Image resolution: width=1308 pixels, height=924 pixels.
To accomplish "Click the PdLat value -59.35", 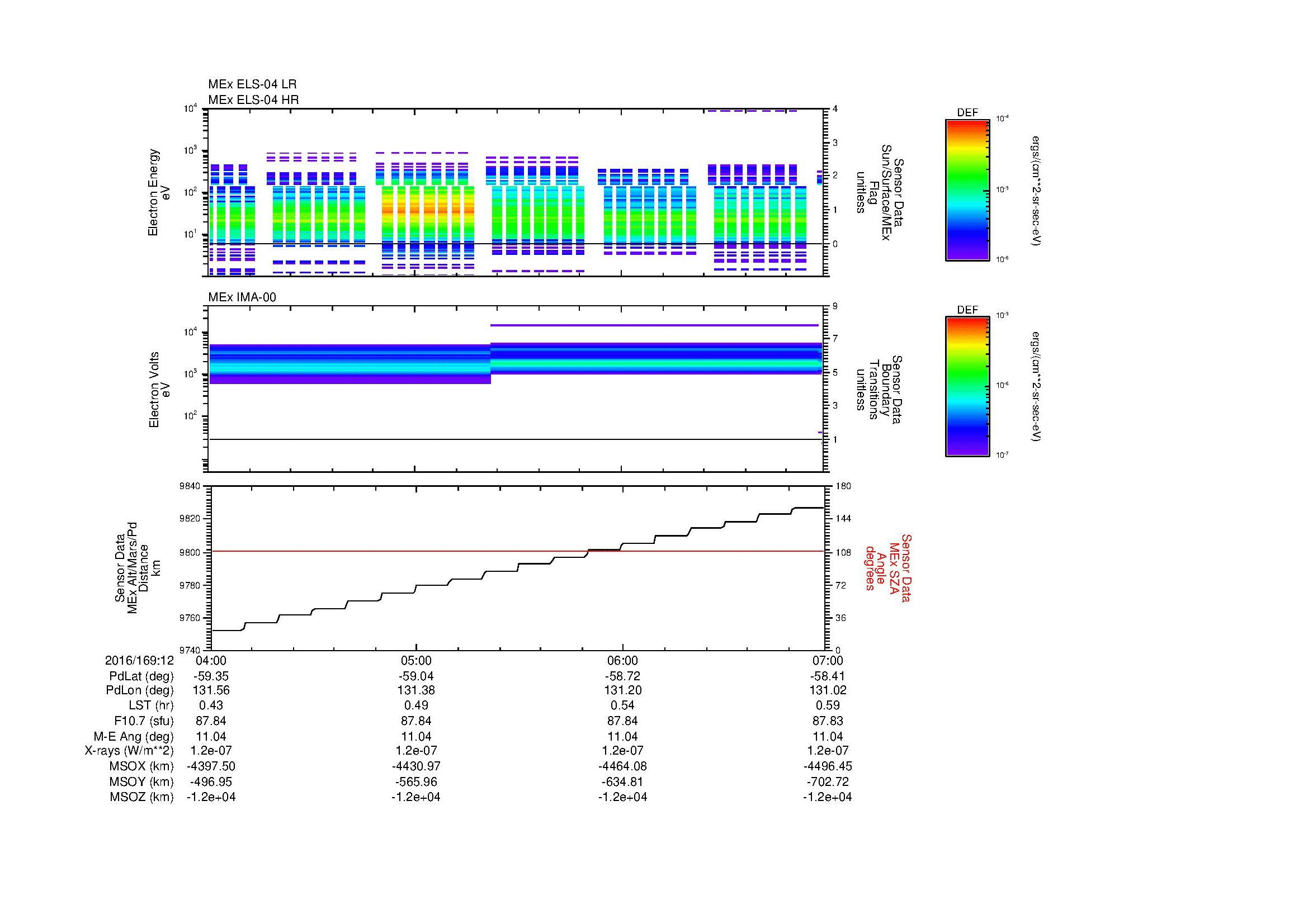I will [211, 676].
